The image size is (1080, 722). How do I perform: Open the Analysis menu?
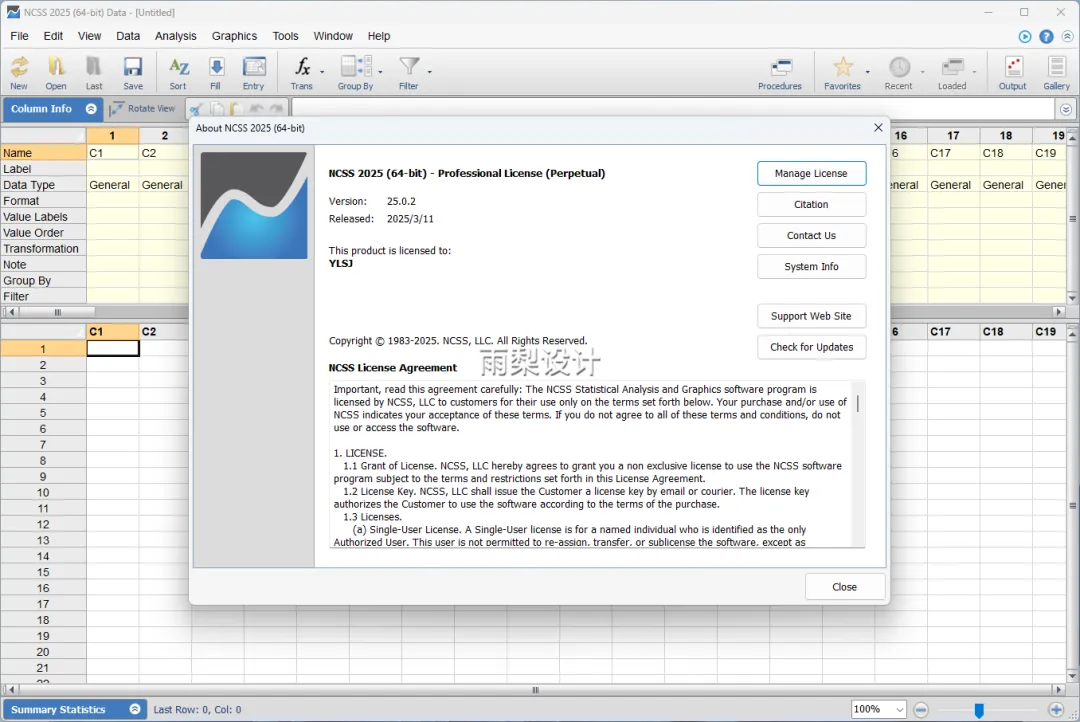coord(176,36)
